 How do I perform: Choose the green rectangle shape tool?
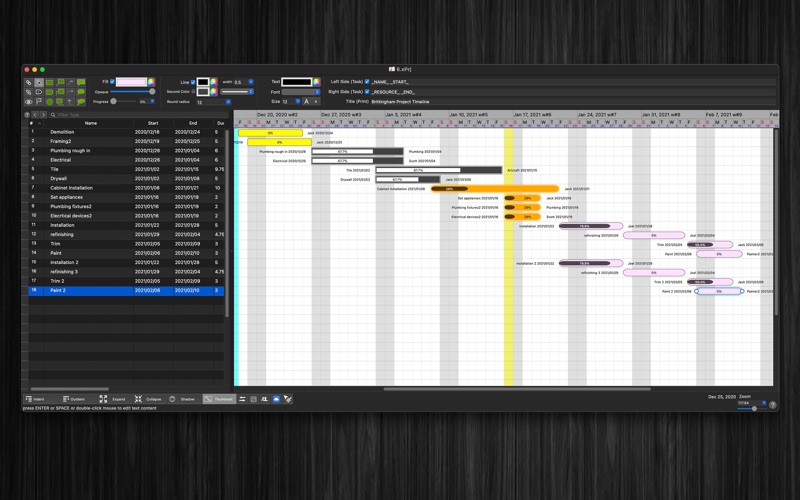[x=49, y=82]
